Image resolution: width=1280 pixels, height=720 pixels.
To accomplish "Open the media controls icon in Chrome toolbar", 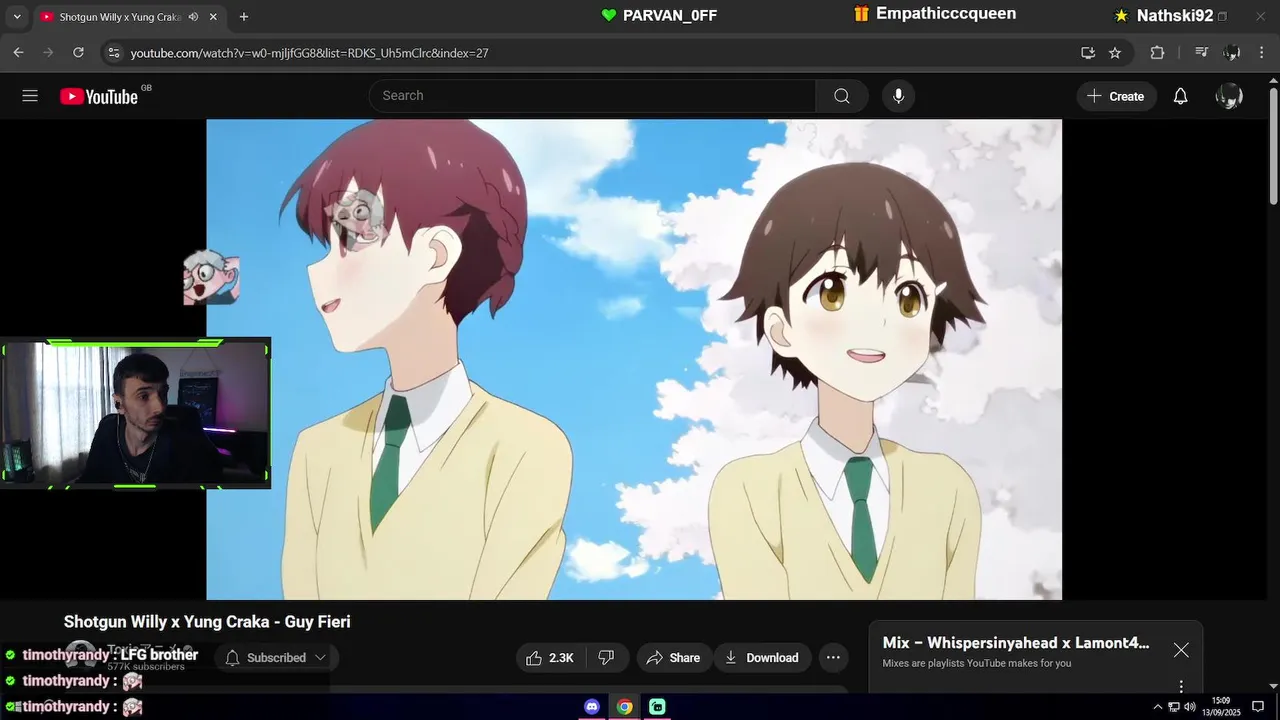I will [x=1202, y=52].
